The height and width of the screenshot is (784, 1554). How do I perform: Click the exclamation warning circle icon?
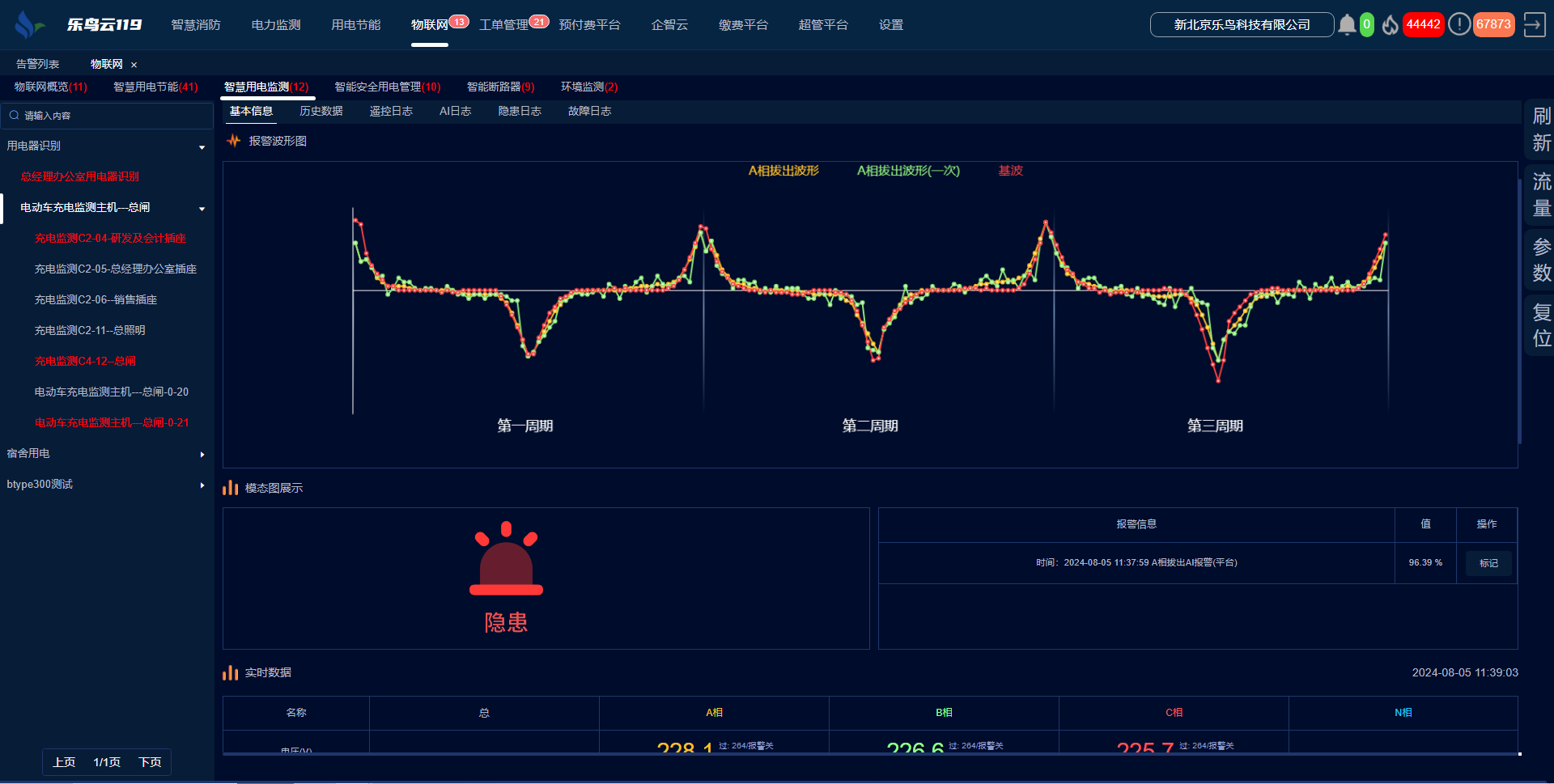[x=1458, y=24]
